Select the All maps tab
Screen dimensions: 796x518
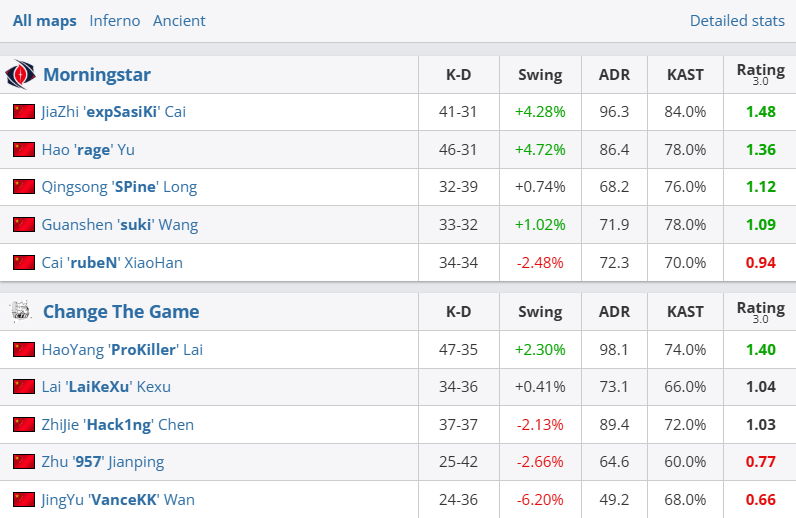44,20
